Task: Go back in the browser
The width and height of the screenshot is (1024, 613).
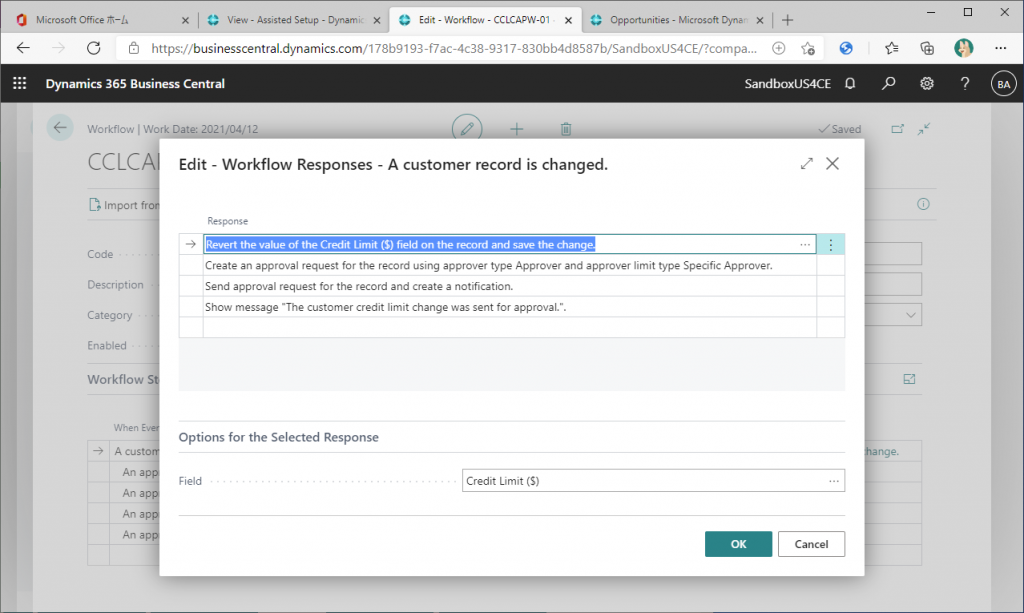Action: [x=24, y=48]
